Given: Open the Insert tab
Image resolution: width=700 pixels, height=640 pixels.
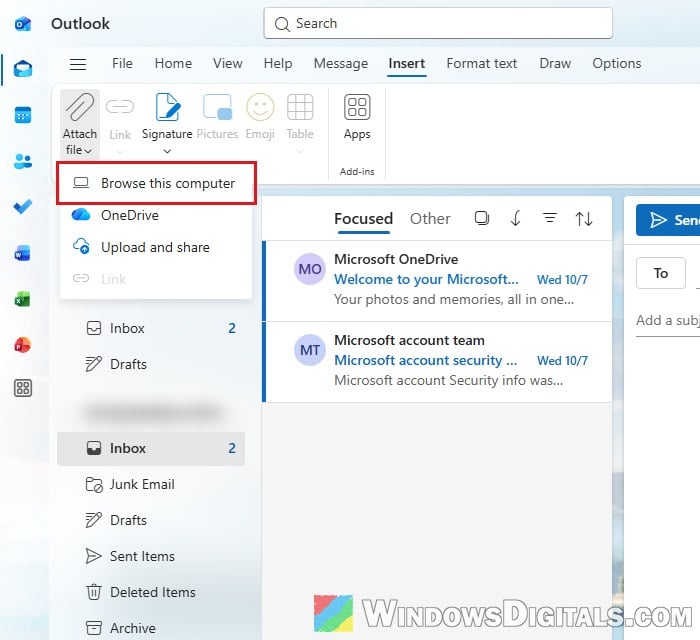Looking at the screenshot, I should [x=407, y=63].
